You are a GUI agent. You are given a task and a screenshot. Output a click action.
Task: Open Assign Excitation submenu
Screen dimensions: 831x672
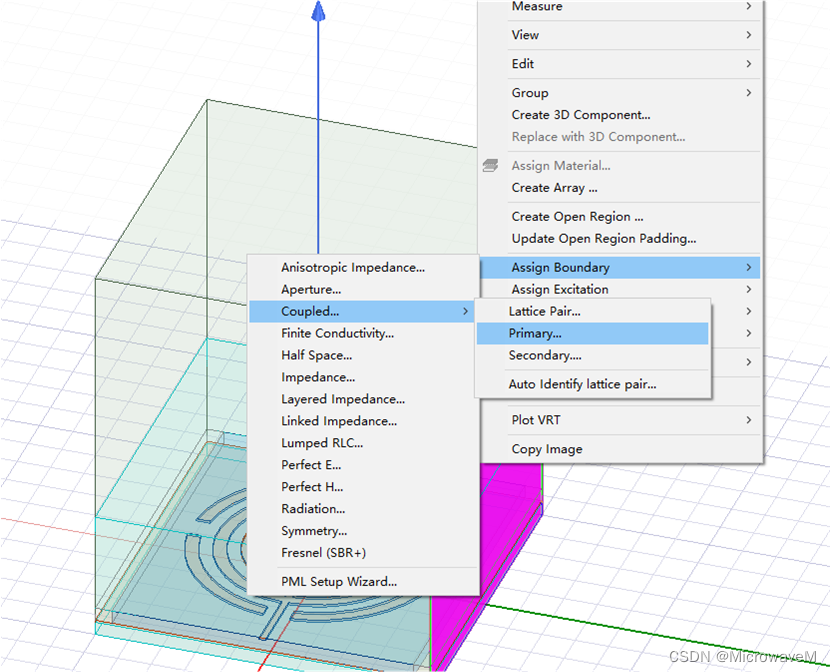click(x=620, y=289)
